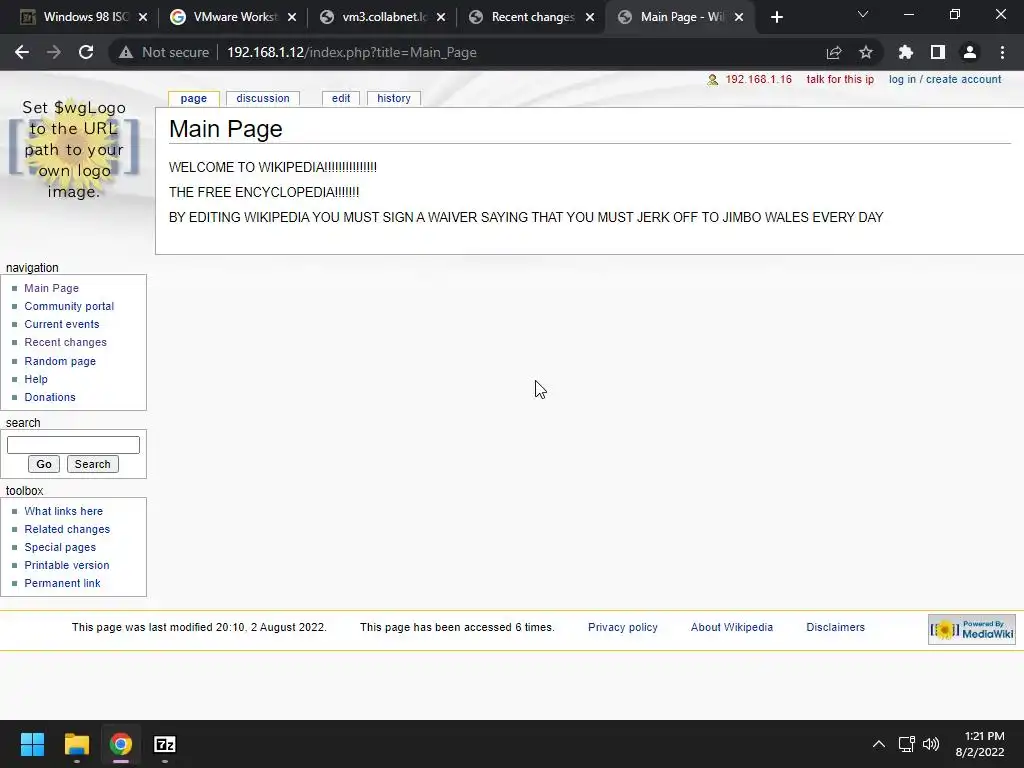The height and width of the screenshot is (768, 1024).
Task: Open Main Page in navigation
Action: pyautogui.click(x=52, y=288)
